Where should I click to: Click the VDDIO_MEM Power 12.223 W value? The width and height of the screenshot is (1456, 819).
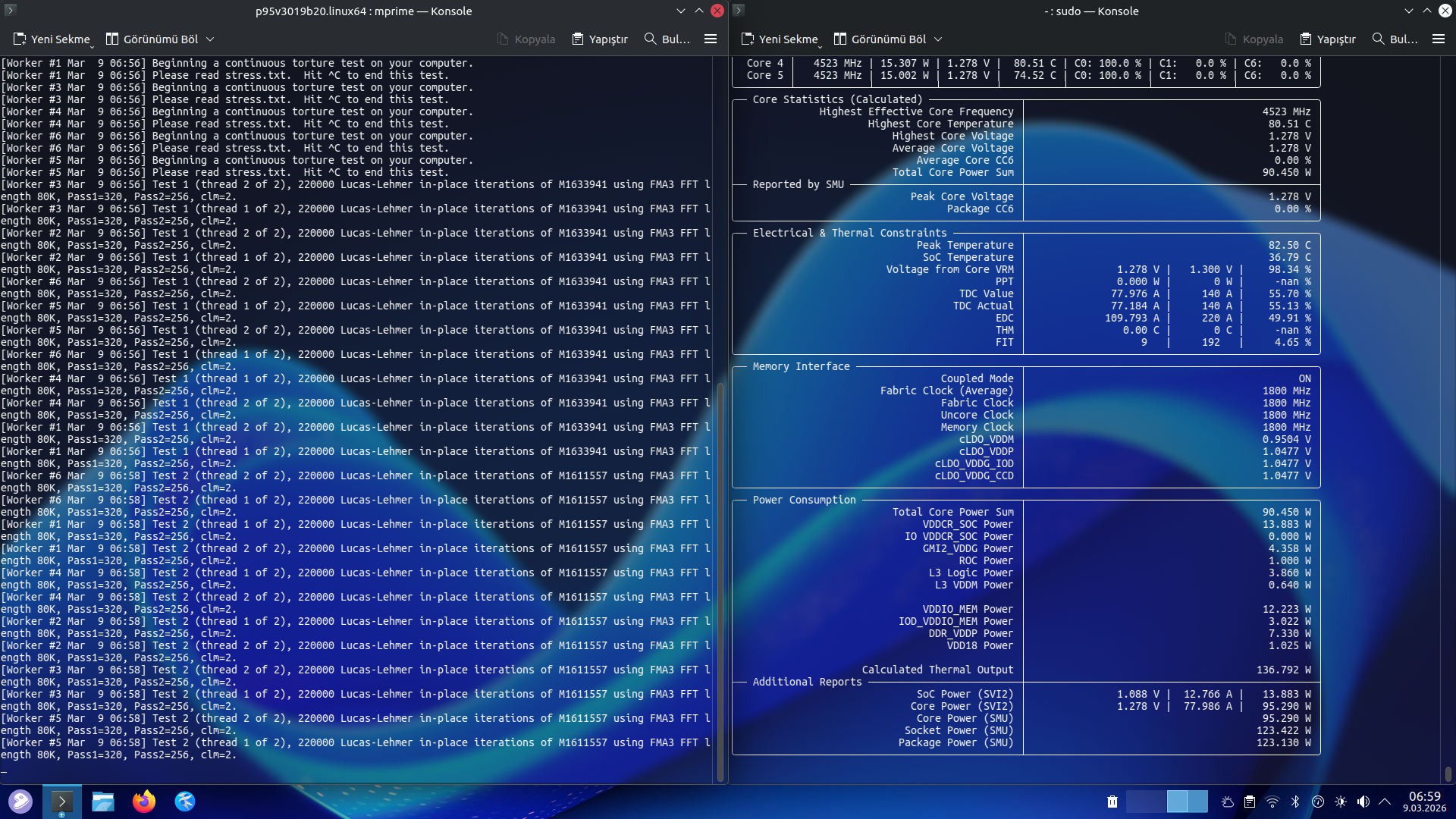click(x=1286, y=609)
